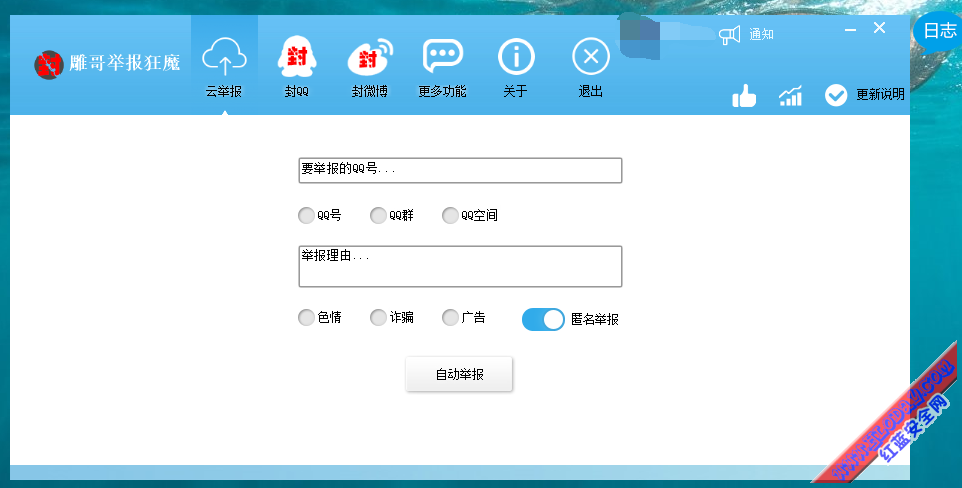Select the QQ群 radio option
962x488 pixels.
tap(378, 215)
